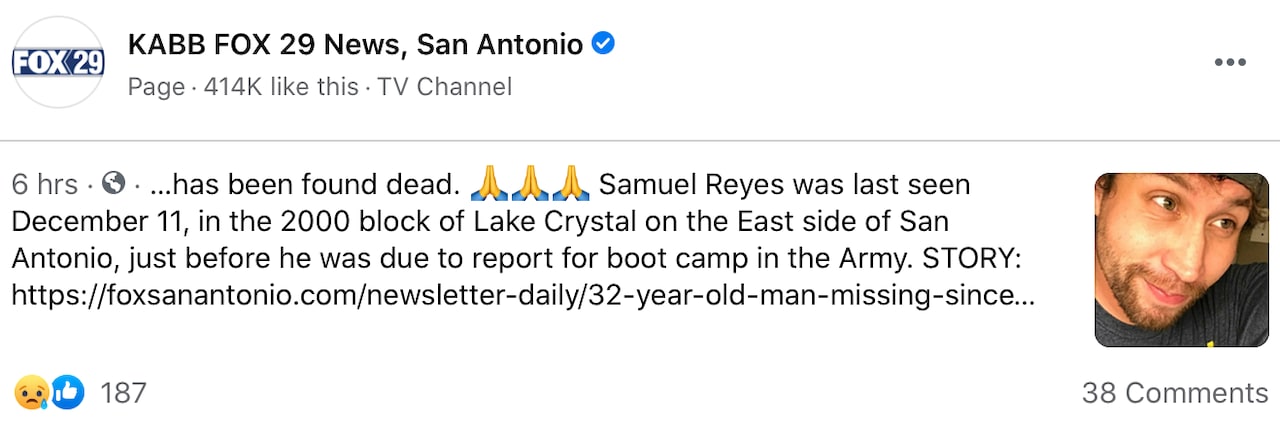The height and width of the screenshot is (429, 1280).
Task: Show the 187 reactions list
Action: click(123, 393)
